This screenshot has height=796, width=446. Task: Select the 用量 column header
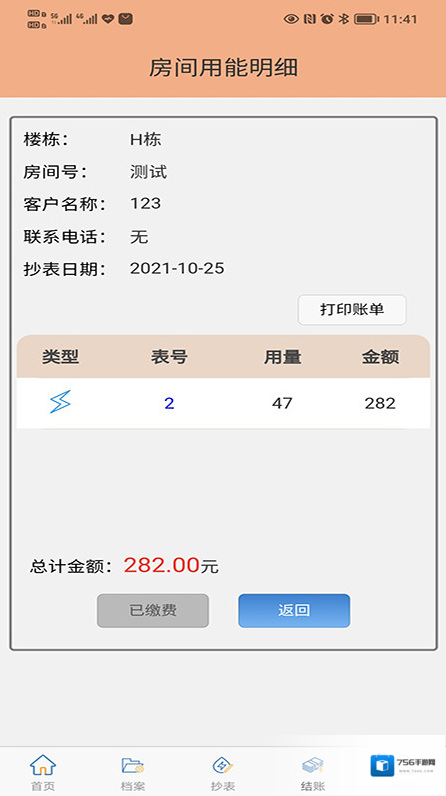(283, 357)
